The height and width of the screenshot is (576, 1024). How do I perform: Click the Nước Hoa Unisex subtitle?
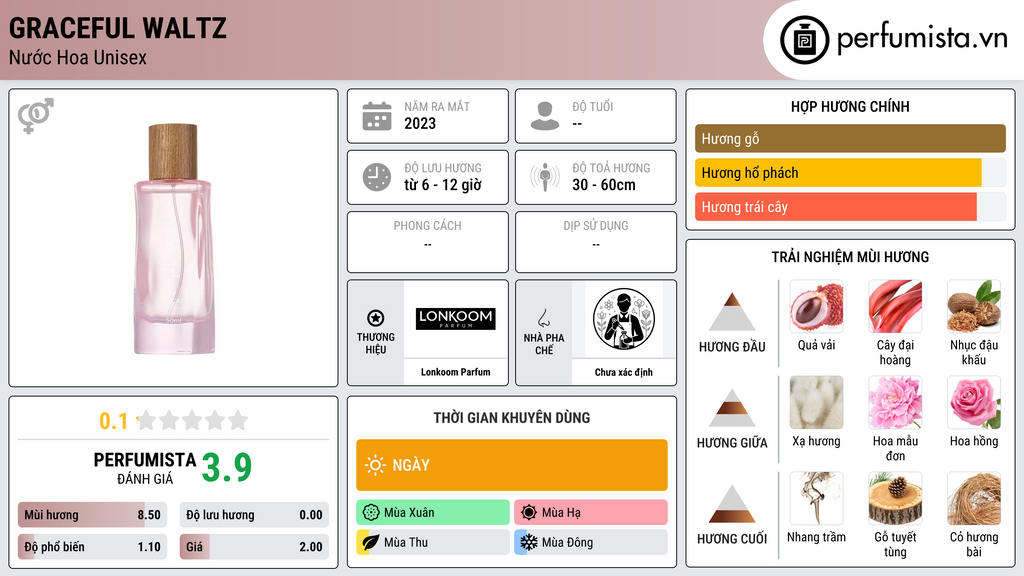78,58
